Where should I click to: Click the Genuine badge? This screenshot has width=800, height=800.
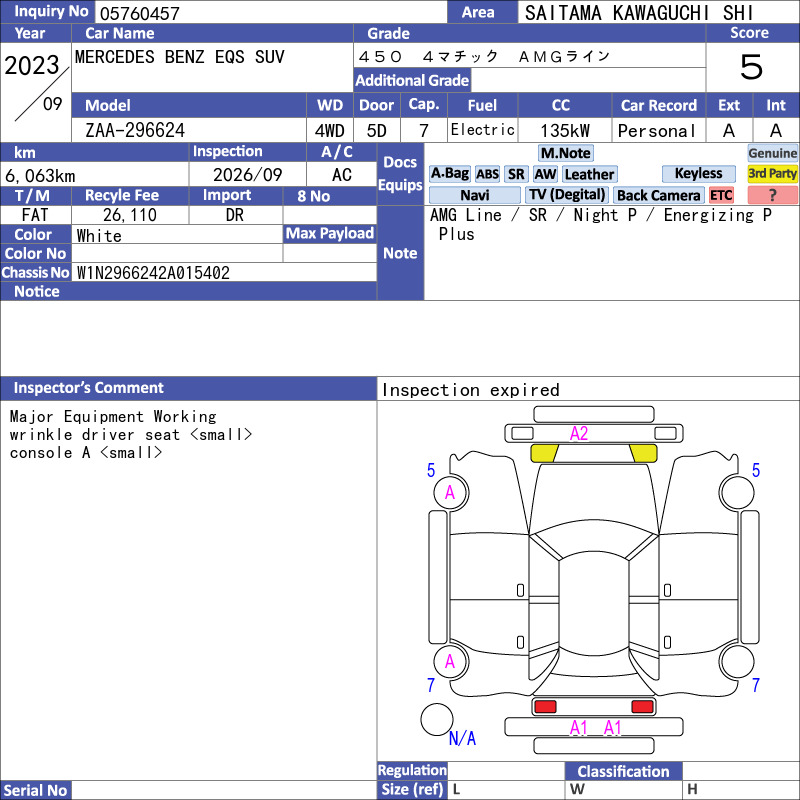772,153
